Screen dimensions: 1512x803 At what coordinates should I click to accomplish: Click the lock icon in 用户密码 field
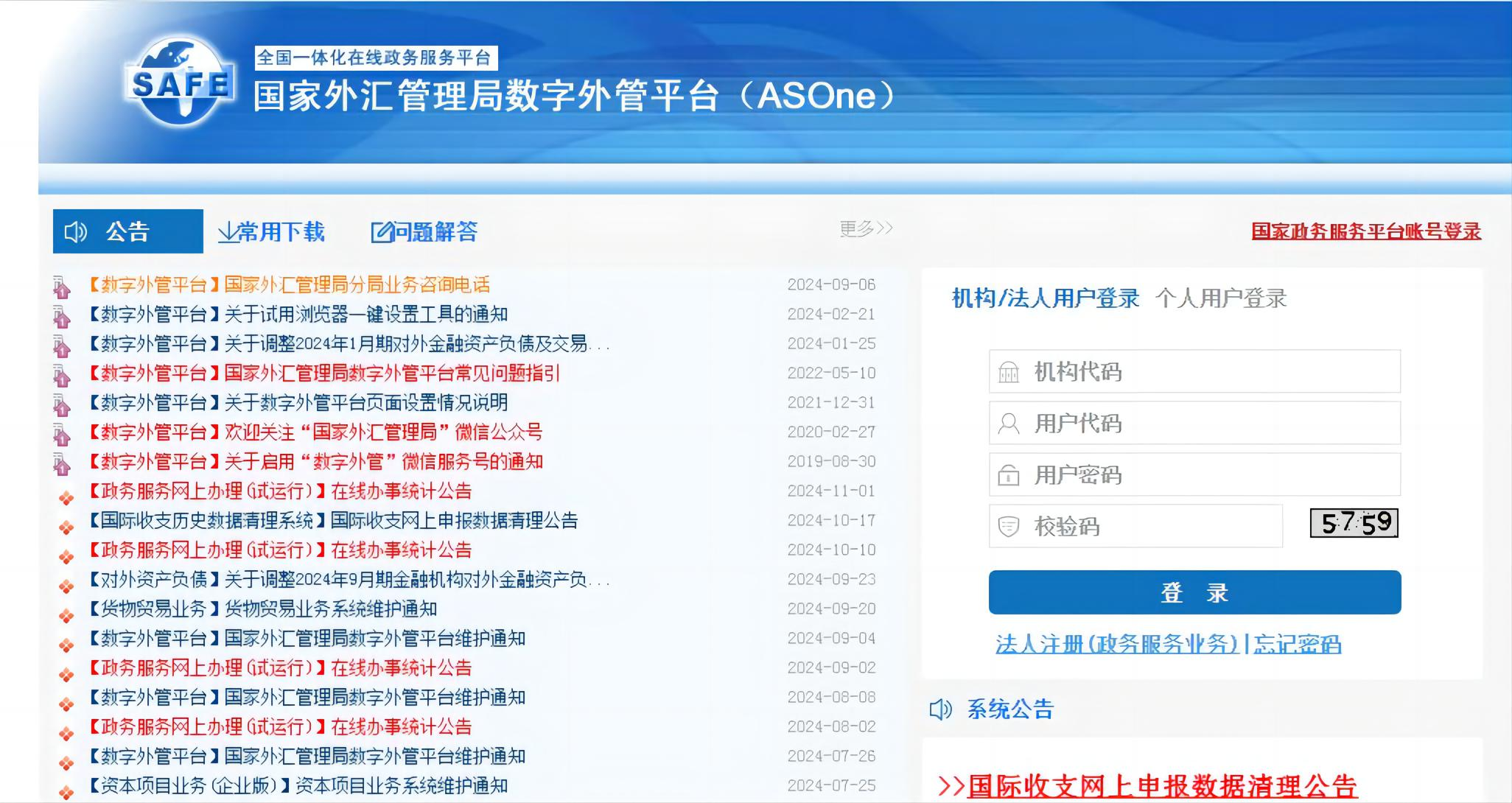[1008, 475]
